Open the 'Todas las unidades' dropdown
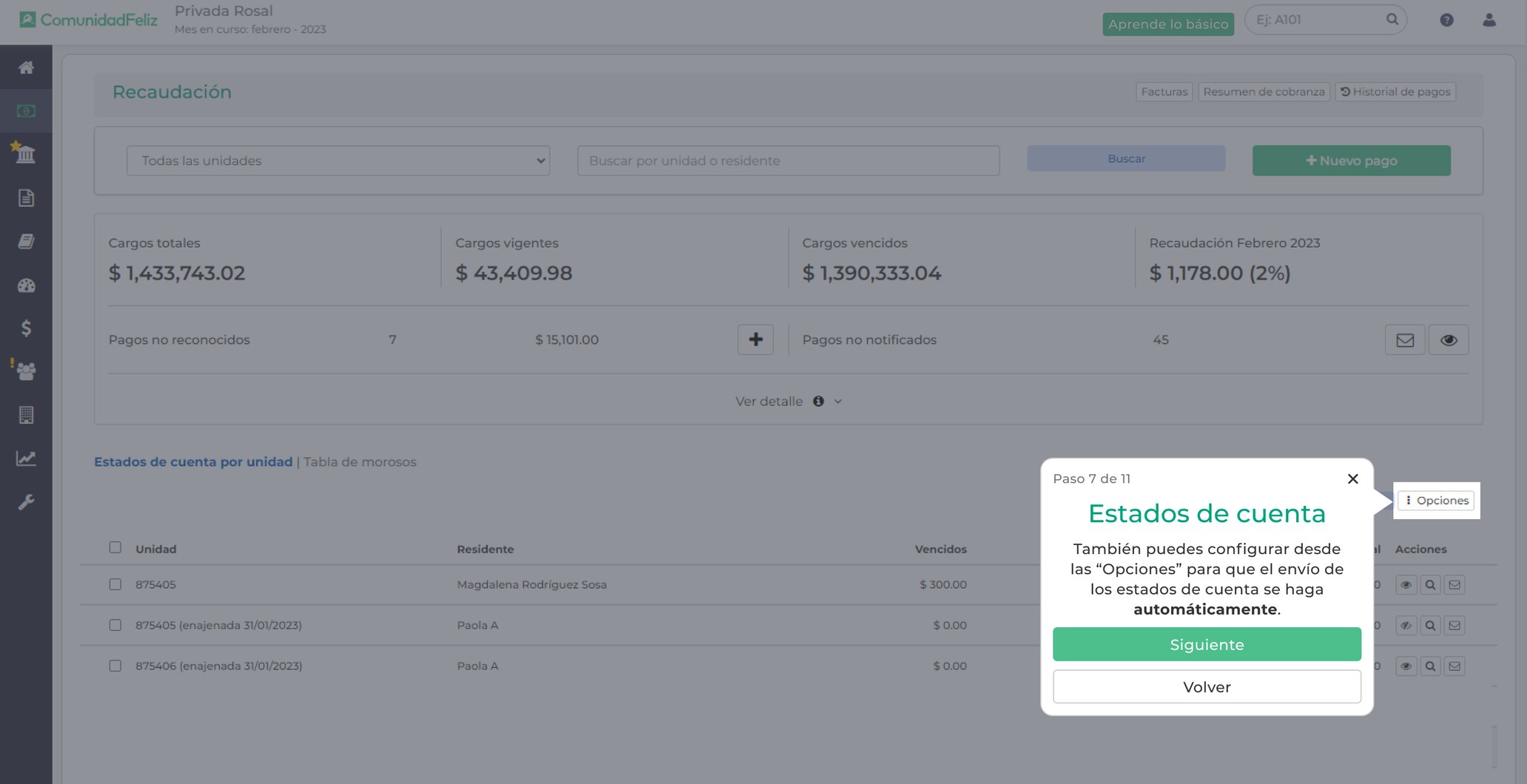Screen dimensions: 1527x784 point(337,160)
